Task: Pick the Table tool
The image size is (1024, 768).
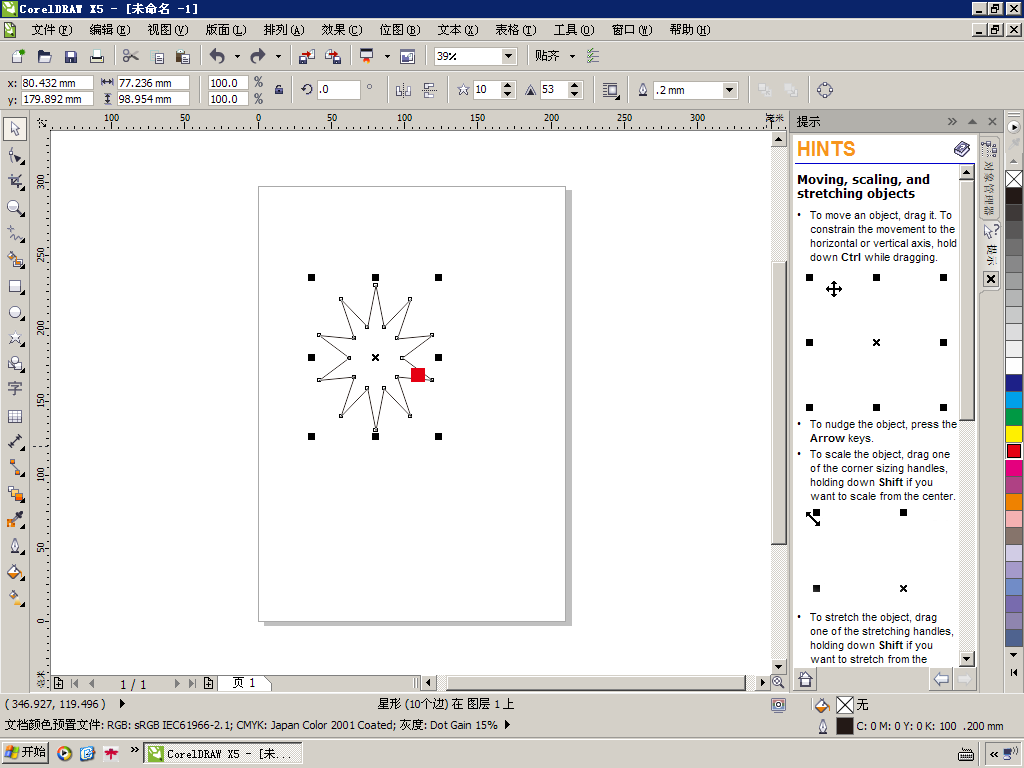Action: (x=15, y=416)
